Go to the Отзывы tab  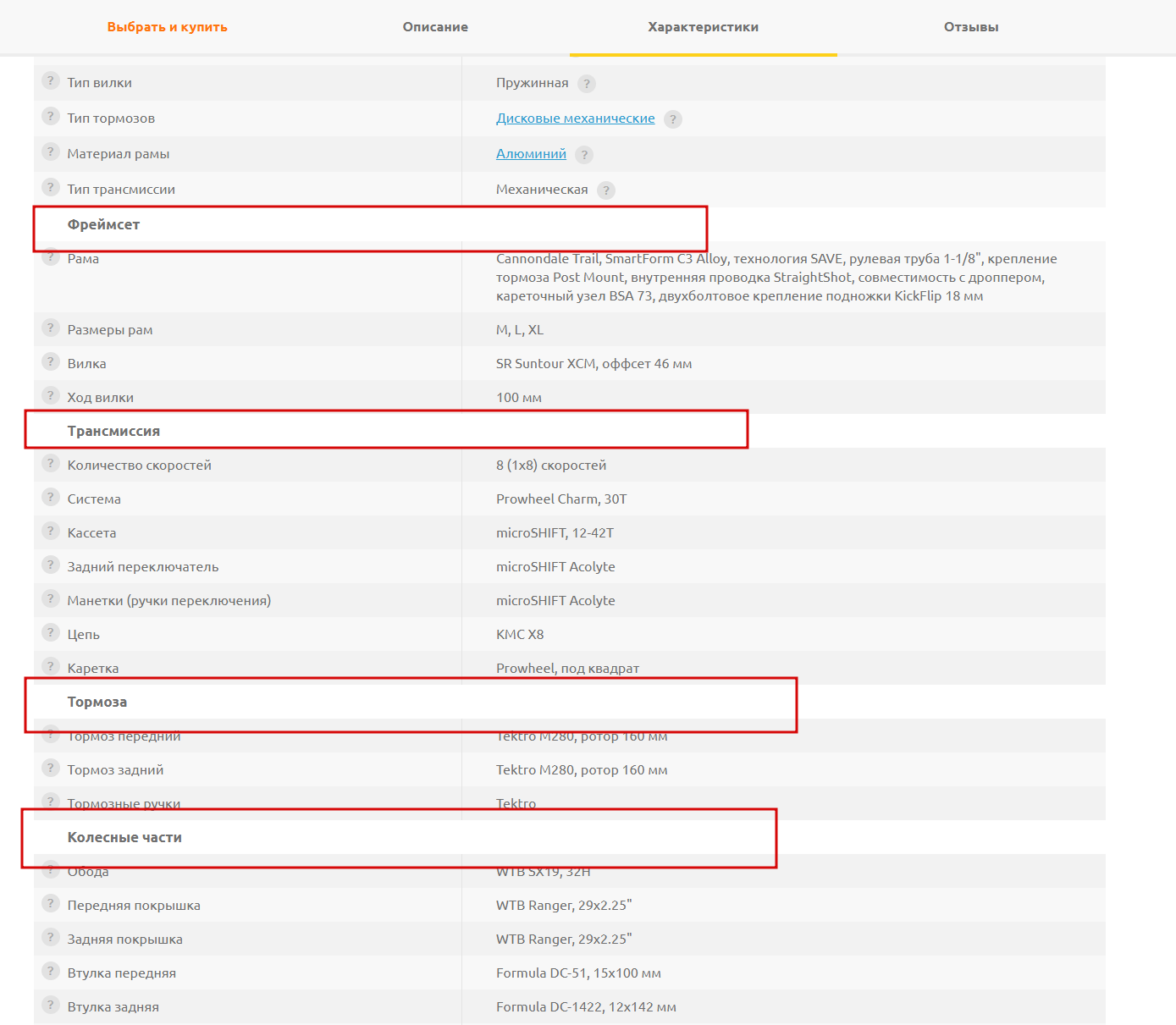(x=971, y=27)
